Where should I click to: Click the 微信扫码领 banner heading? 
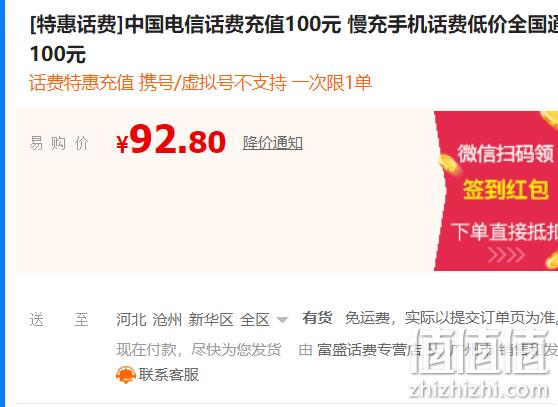click(x=506, y=153)
